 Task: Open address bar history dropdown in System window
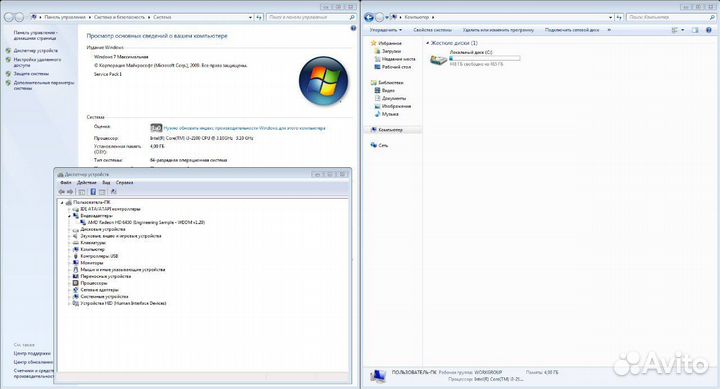(x=250, y=17)
